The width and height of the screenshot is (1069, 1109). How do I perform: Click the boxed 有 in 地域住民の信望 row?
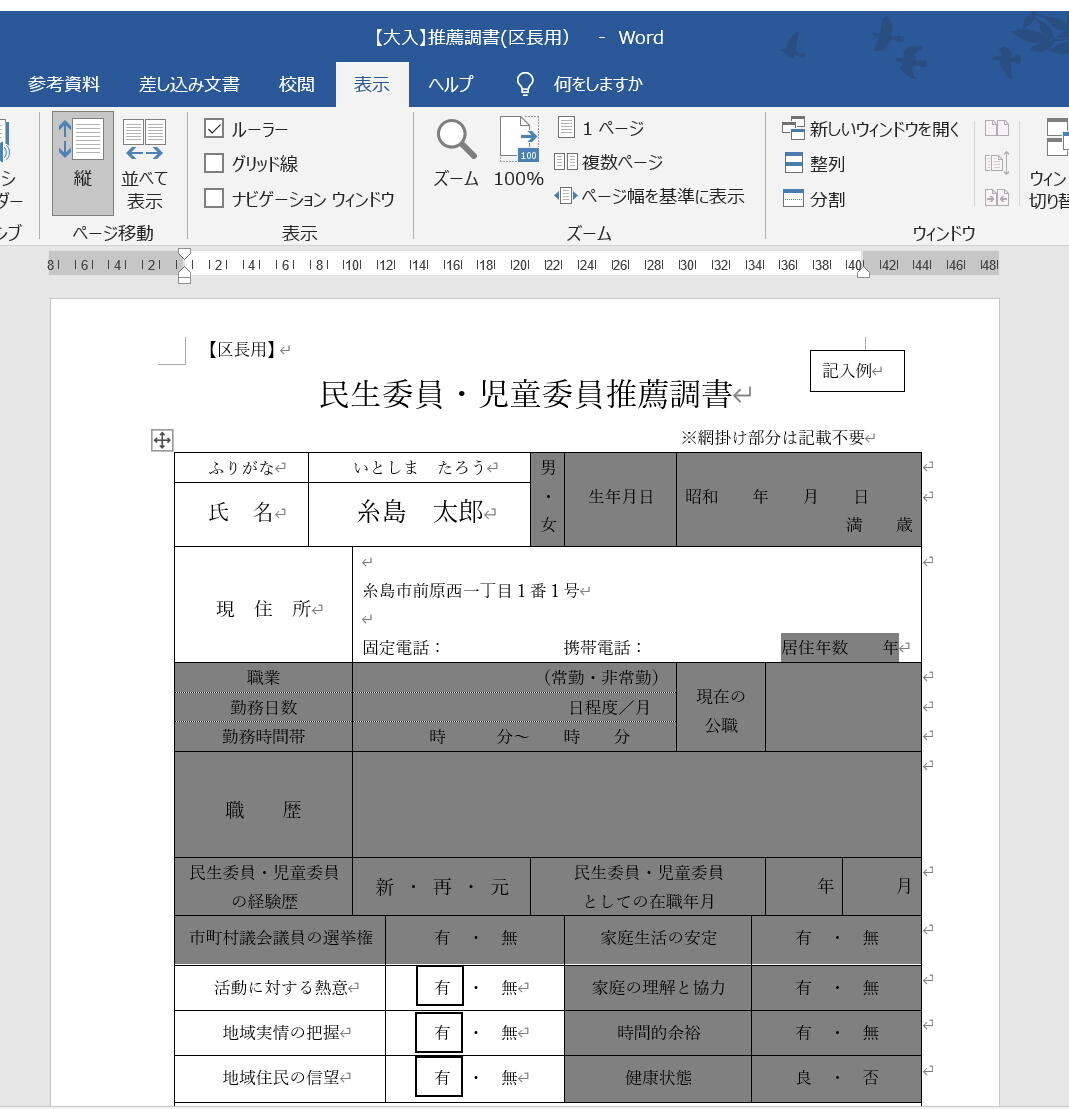click(x=439, y=1076)
